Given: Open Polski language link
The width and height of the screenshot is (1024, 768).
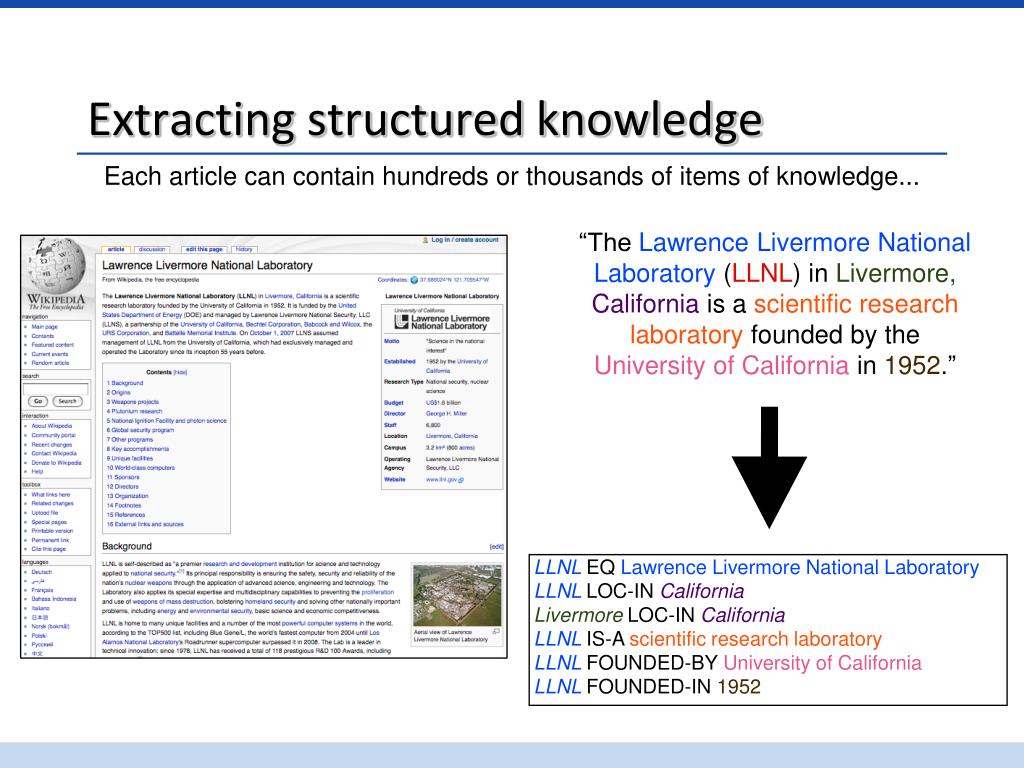Looking at the screenshot, I should click(39, 635).
